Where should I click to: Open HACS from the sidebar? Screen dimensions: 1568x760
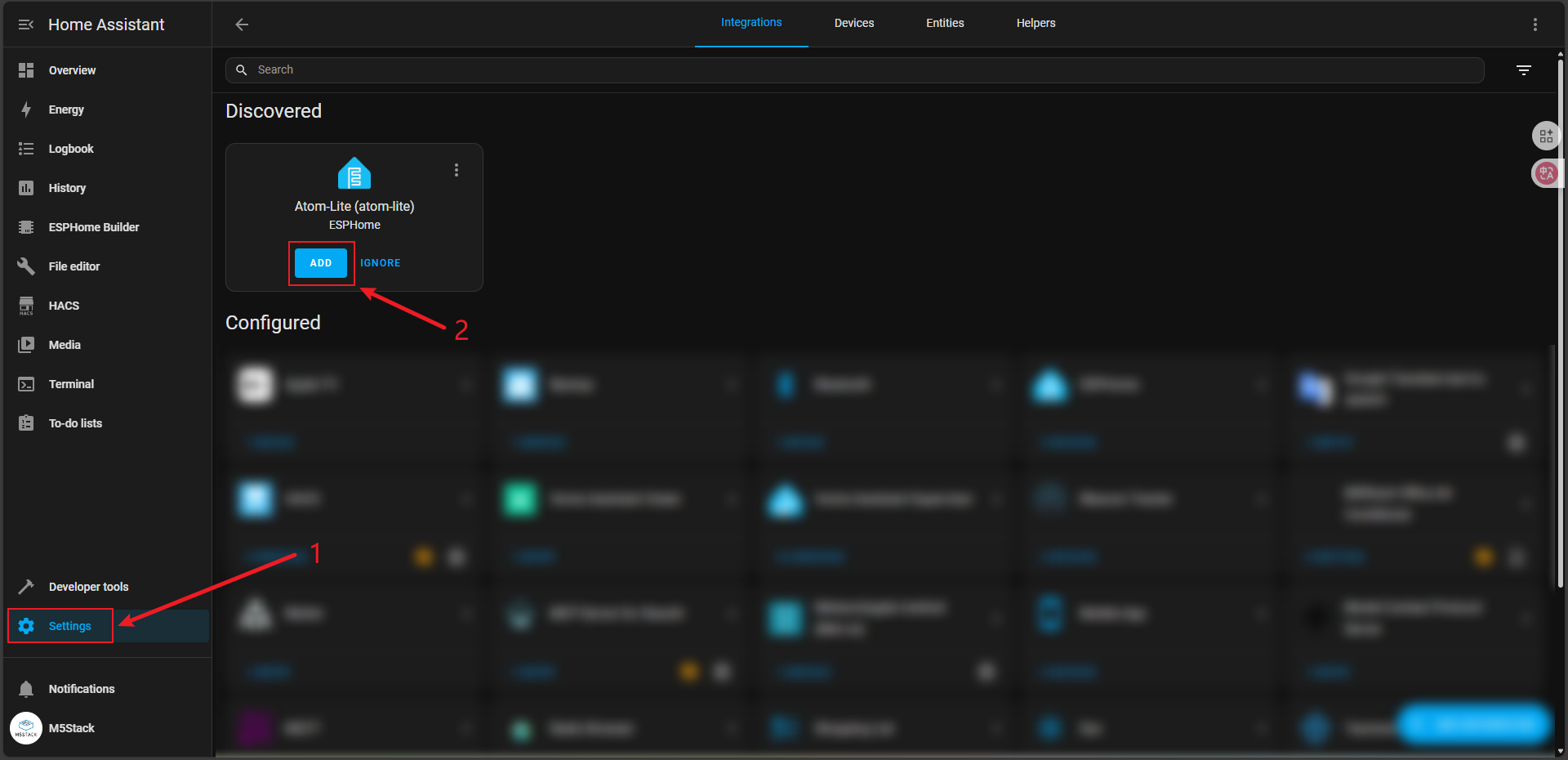coord(106,306)
